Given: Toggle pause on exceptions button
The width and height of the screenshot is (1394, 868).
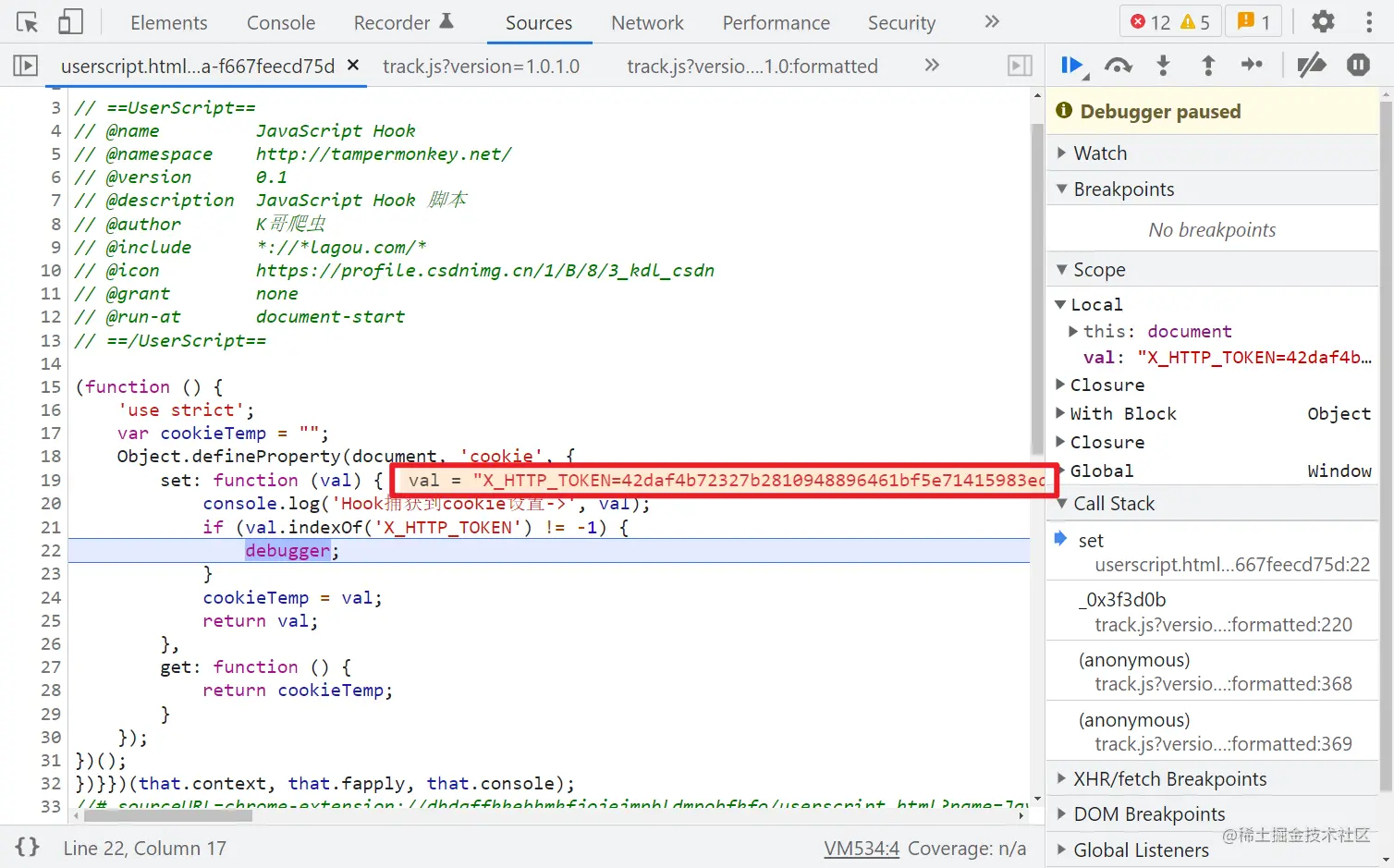Looking at the screenshot, I should click(1358, 65).
